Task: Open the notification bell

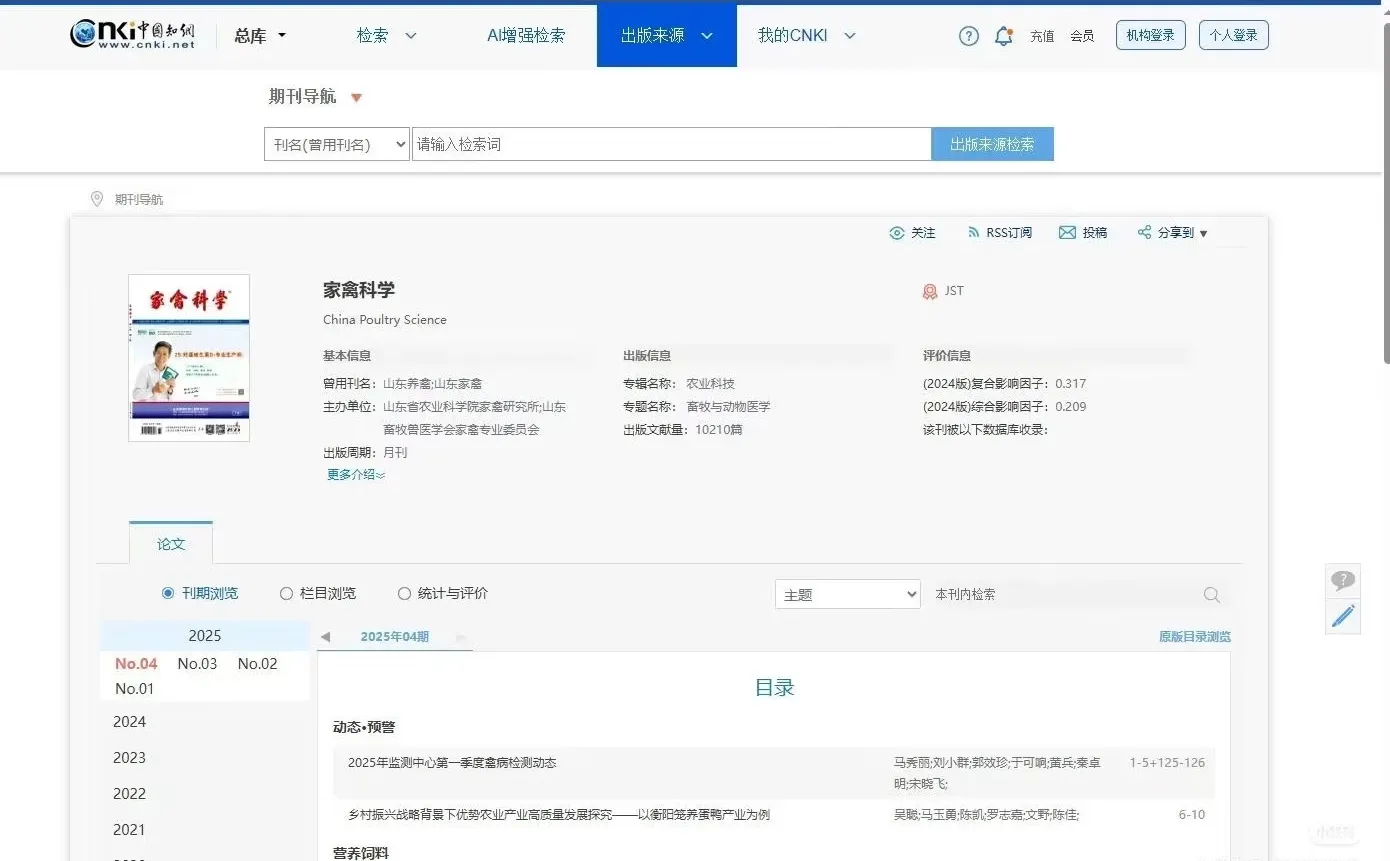Action: 1003,35
